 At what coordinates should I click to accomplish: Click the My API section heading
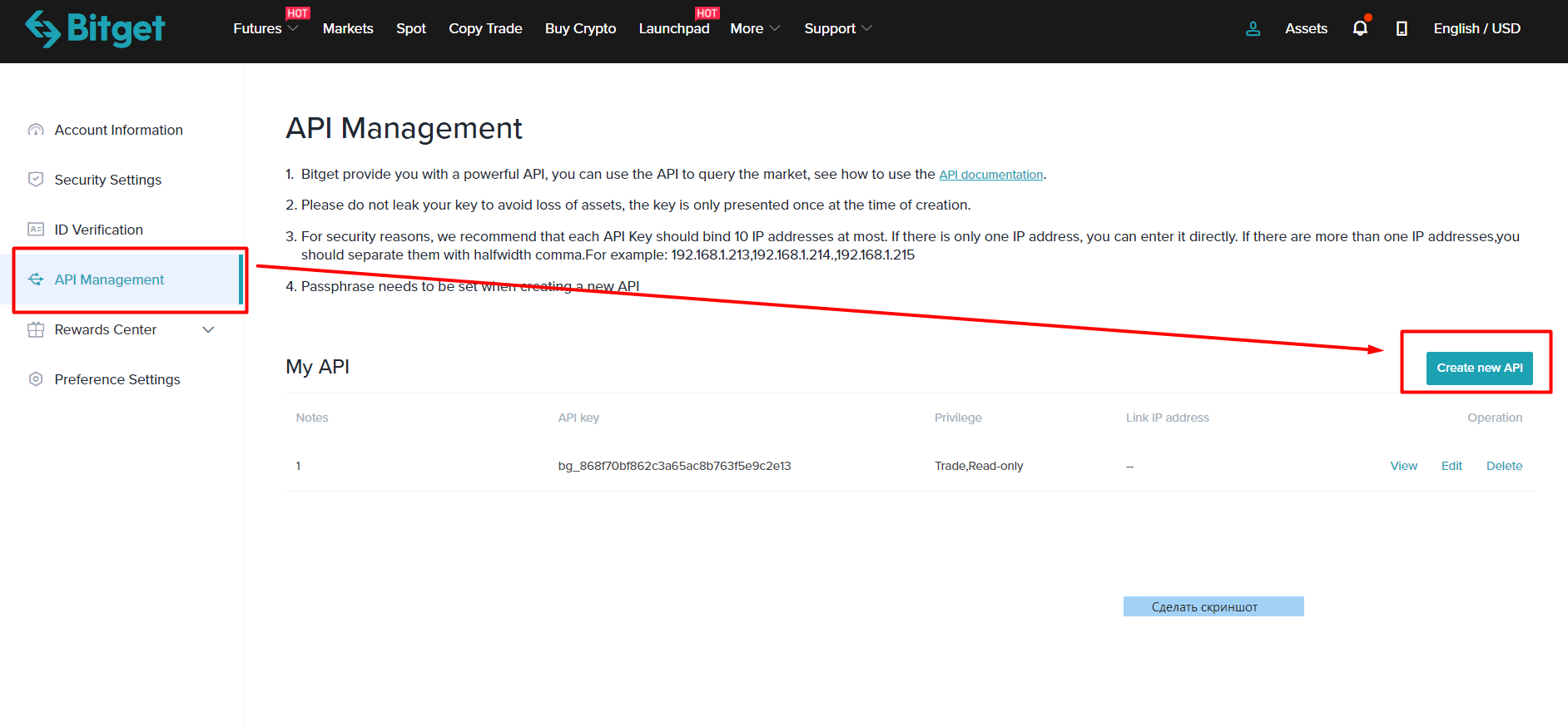[x=317, y=367]
